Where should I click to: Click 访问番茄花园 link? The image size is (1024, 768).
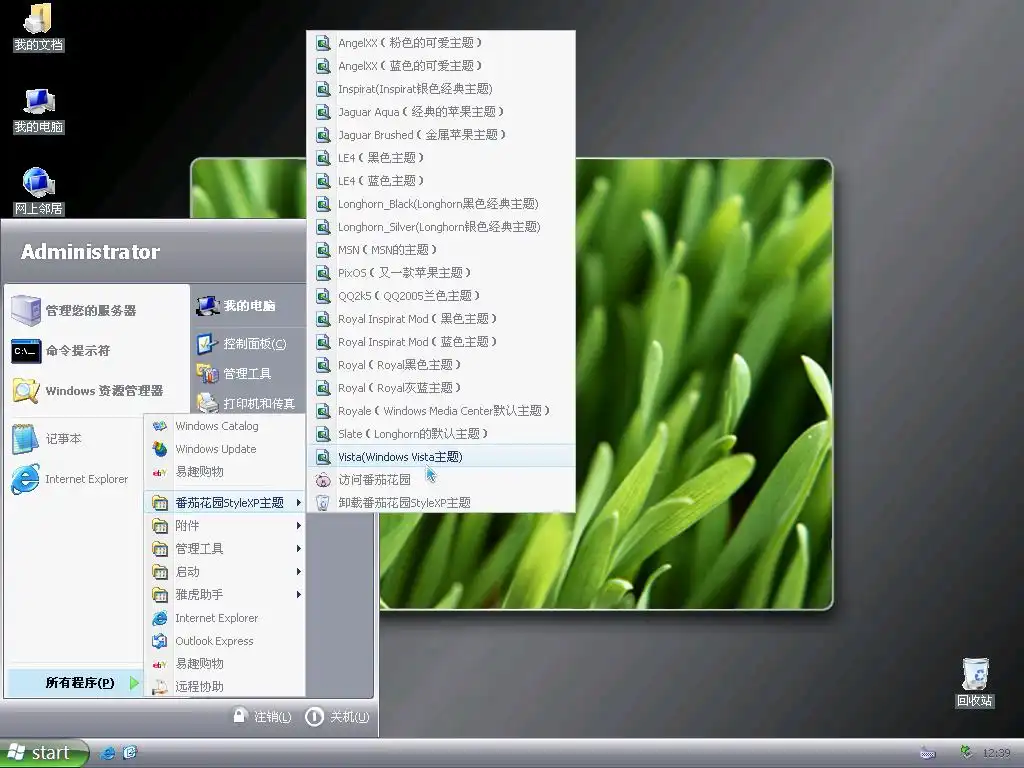pos(441,479)
